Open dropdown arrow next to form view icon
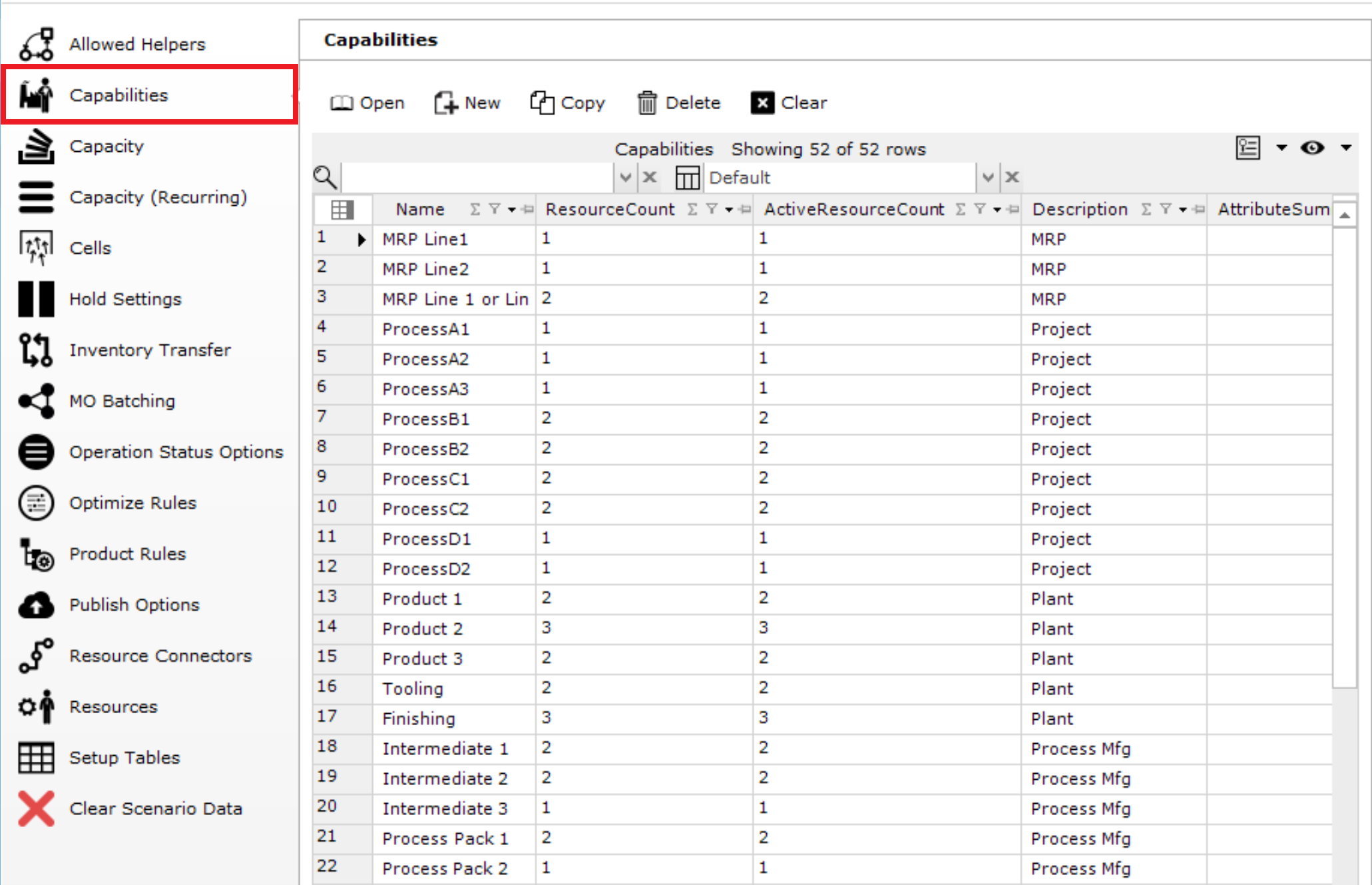 pyautogui.click(x=1281, y=148)
